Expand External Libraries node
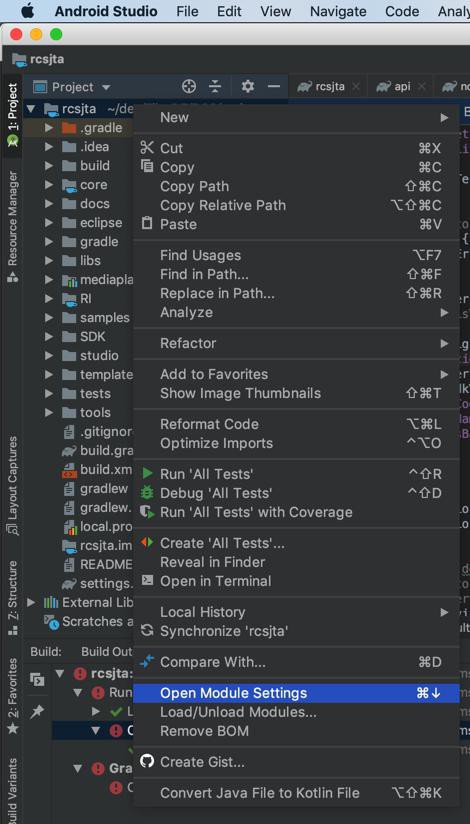 click(x=32, y=602)
